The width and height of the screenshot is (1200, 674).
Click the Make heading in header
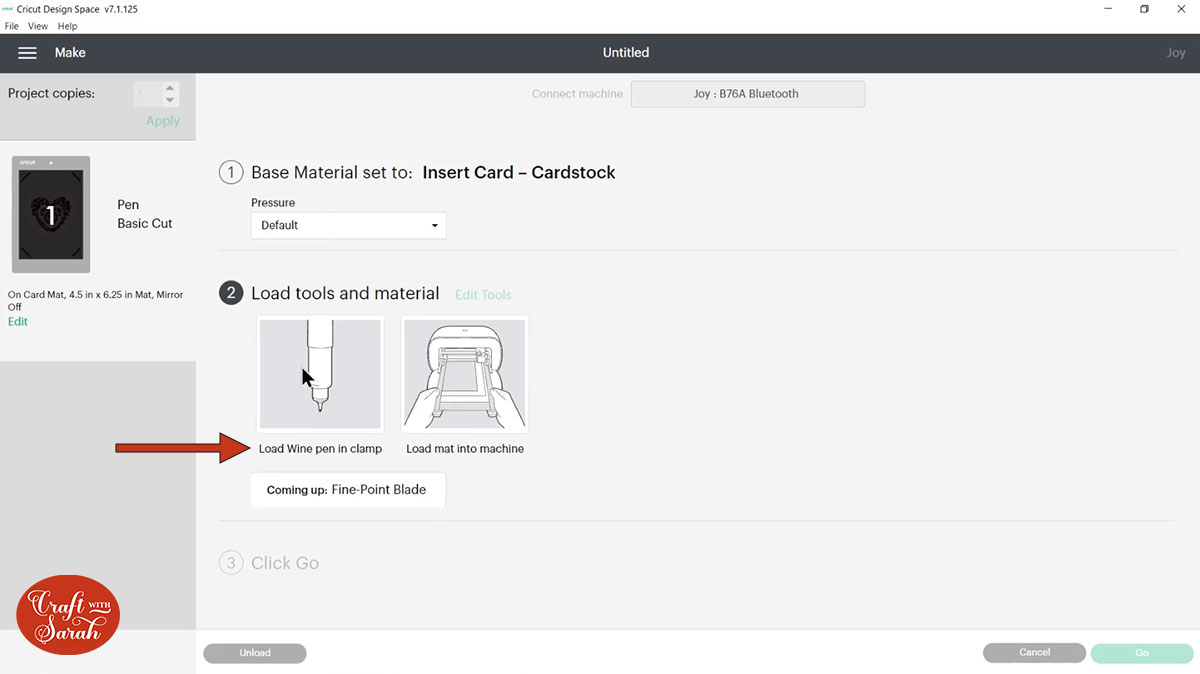70,53
